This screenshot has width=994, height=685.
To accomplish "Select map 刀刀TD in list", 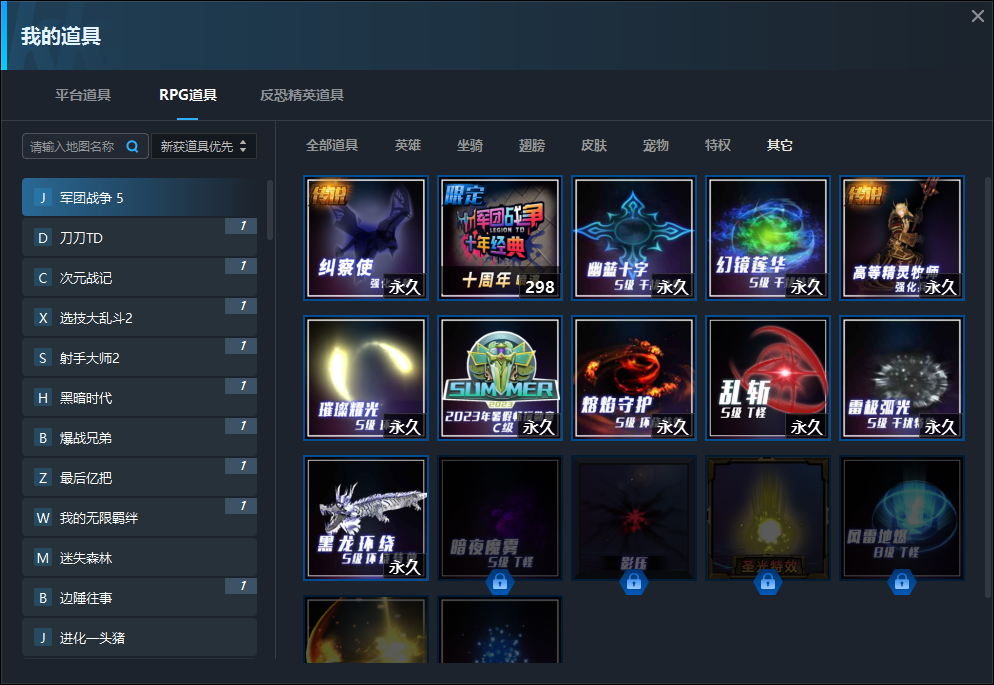I will pyautogui.click(x=139, y=238).
